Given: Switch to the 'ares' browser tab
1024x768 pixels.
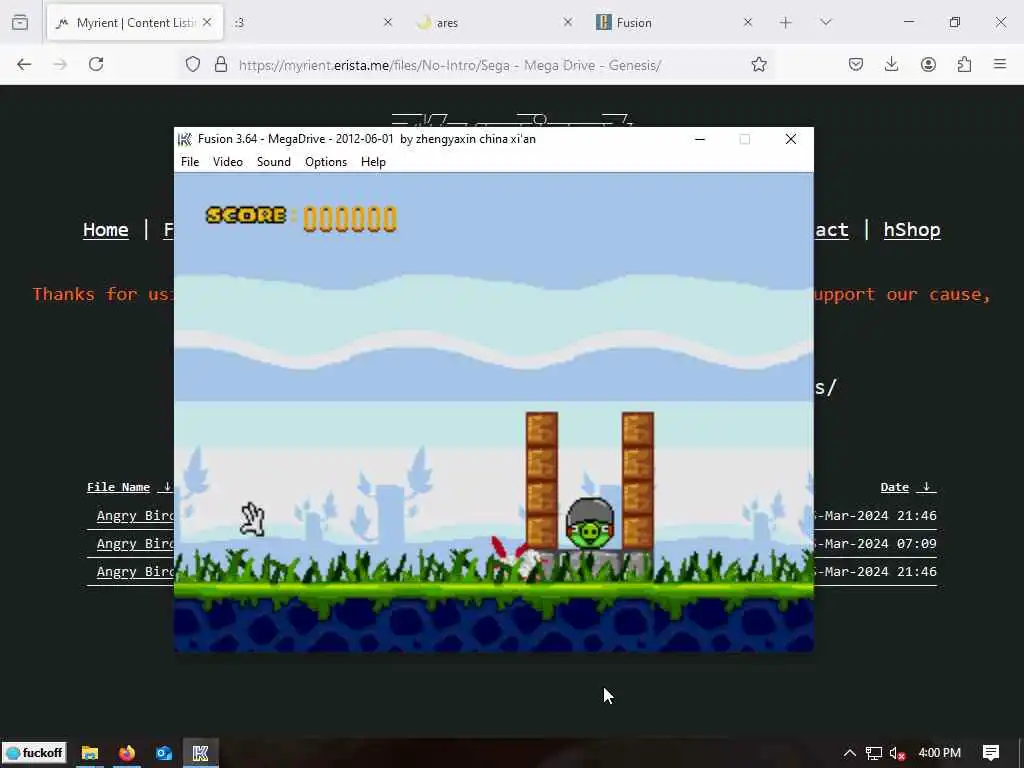Looking at the screenshot, I should (x=493, y=22).
